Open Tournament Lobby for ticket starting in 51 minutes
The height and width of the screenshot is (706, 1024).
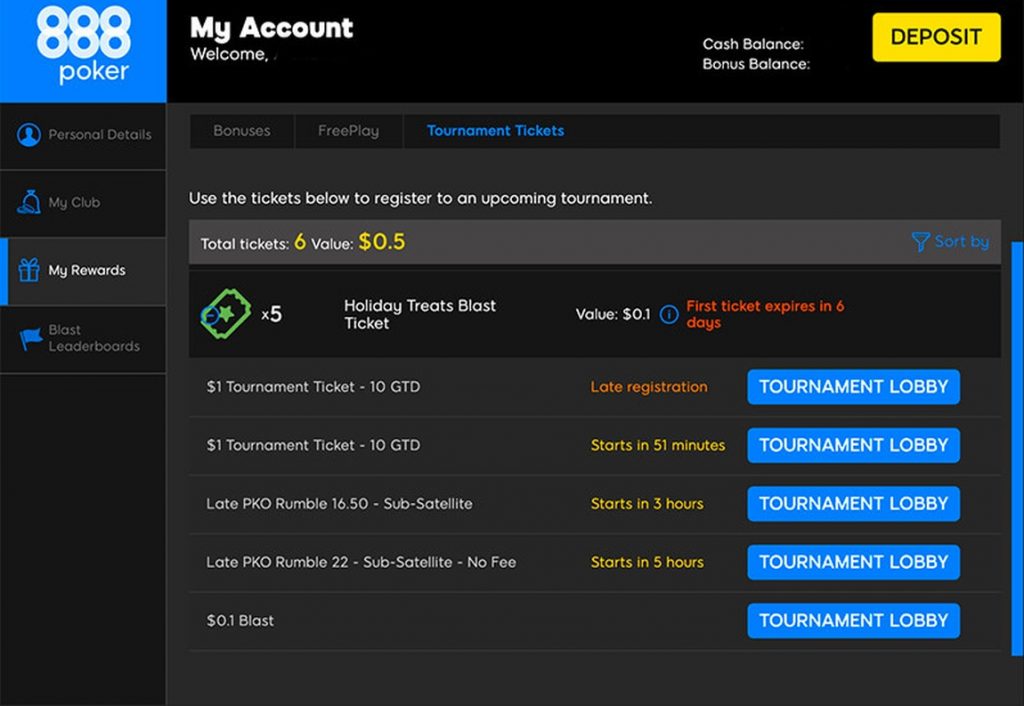coord(853,445)
